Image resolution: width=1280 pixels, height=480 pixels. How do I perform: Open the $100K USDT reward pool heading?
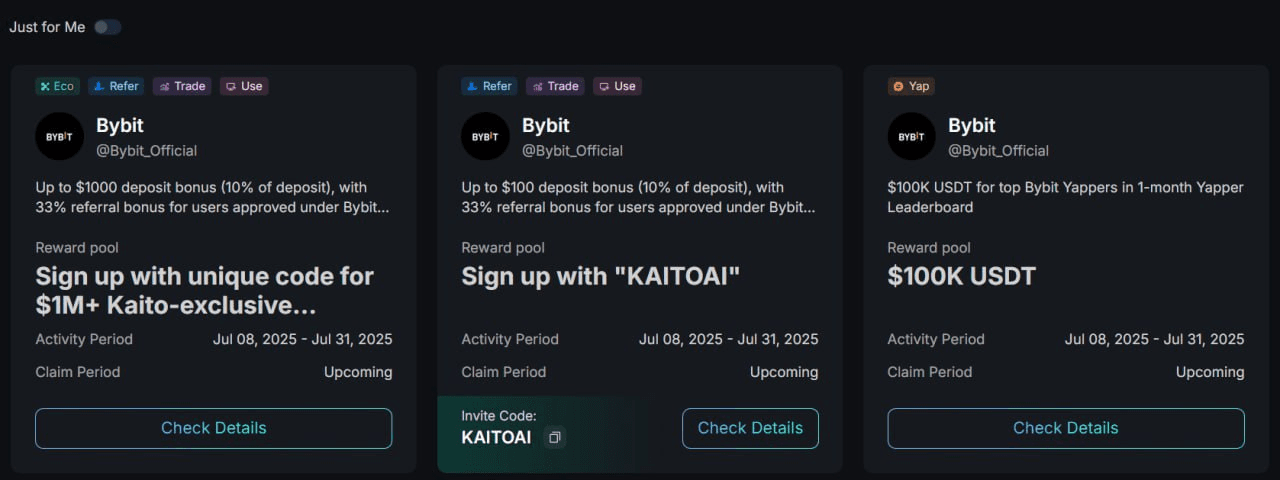(961, 277)
